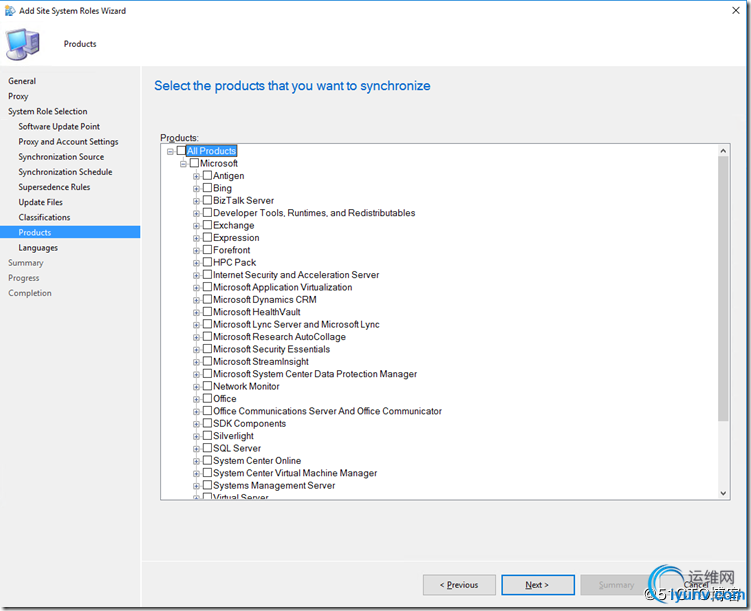
Task: Go to the Classifications step
Action: click(x=45, y=217)
